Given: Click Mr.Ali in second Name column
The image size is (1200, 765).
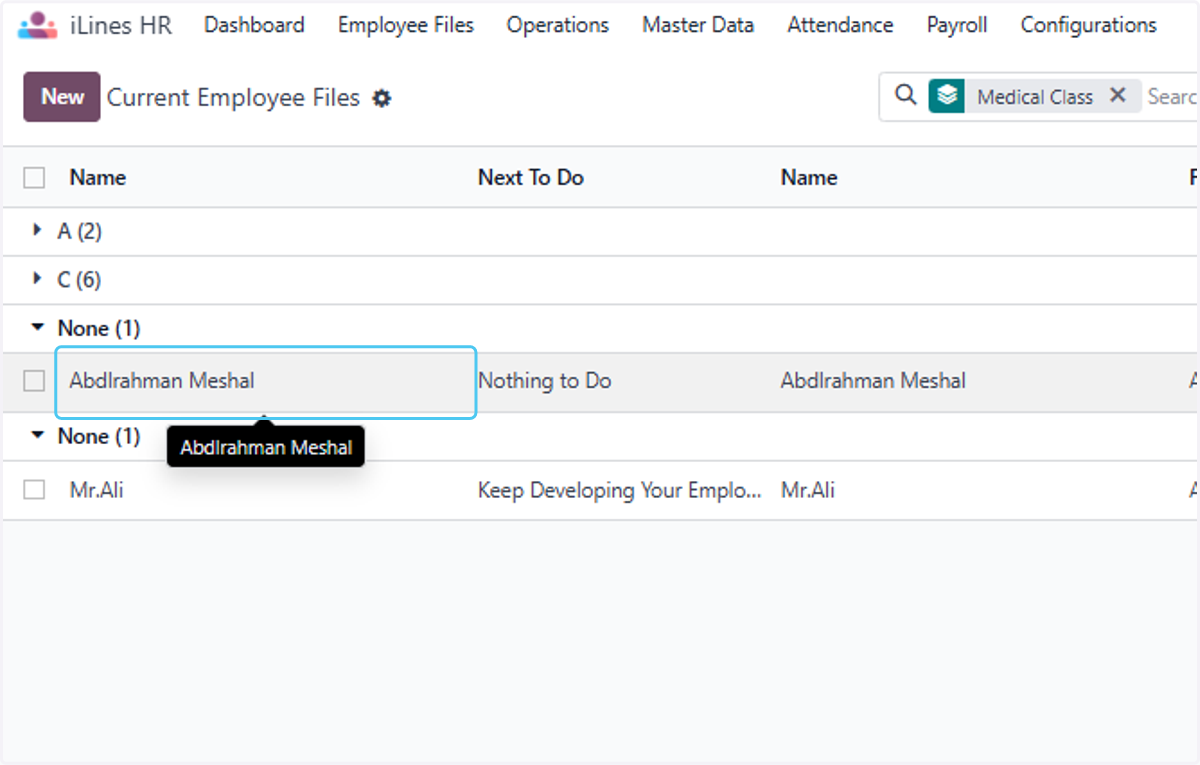Looking at the screenshot, I should click(808, 490).
